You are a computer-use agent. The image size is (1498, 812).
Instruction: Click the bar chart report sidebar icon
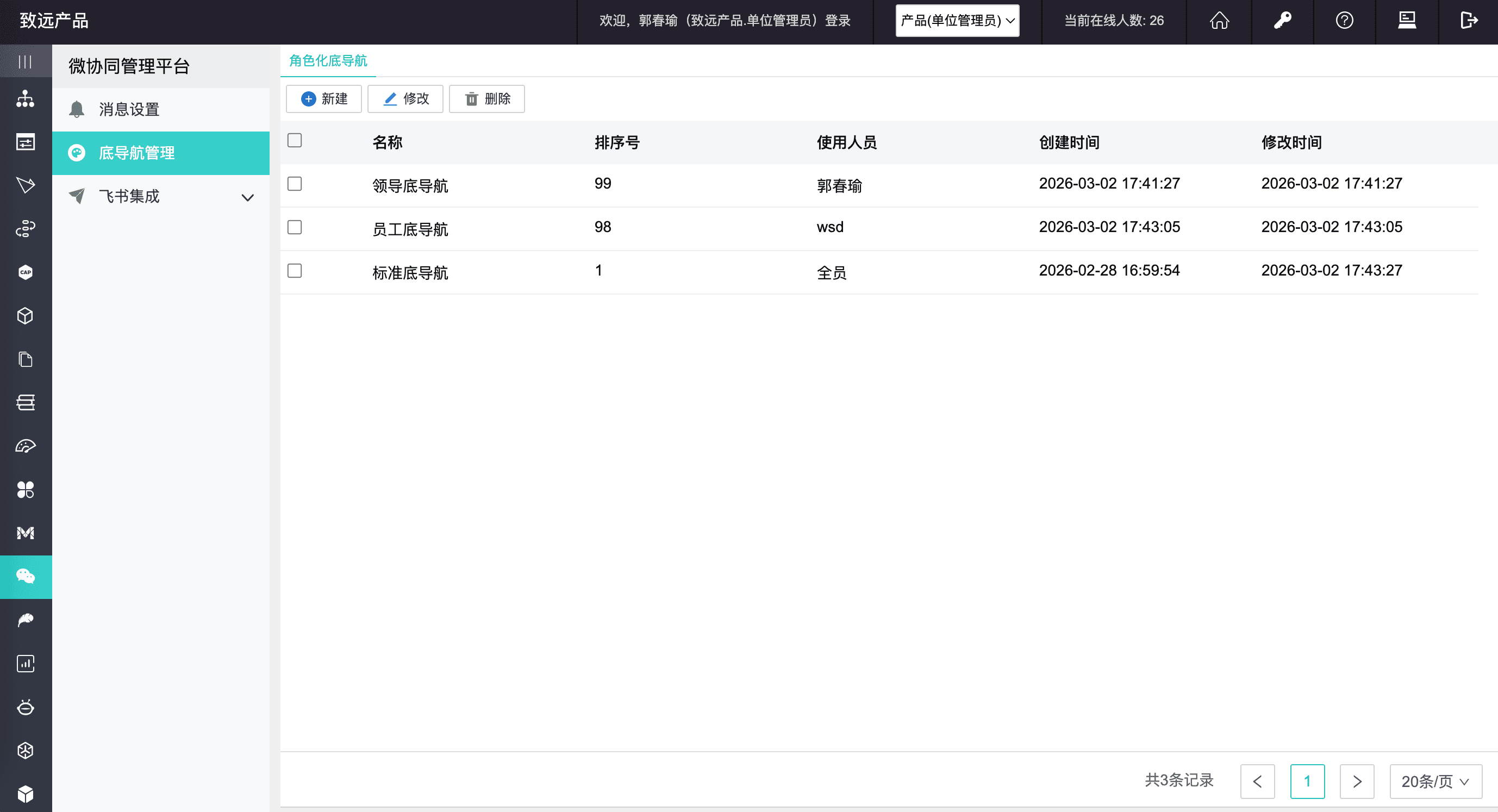25,664
